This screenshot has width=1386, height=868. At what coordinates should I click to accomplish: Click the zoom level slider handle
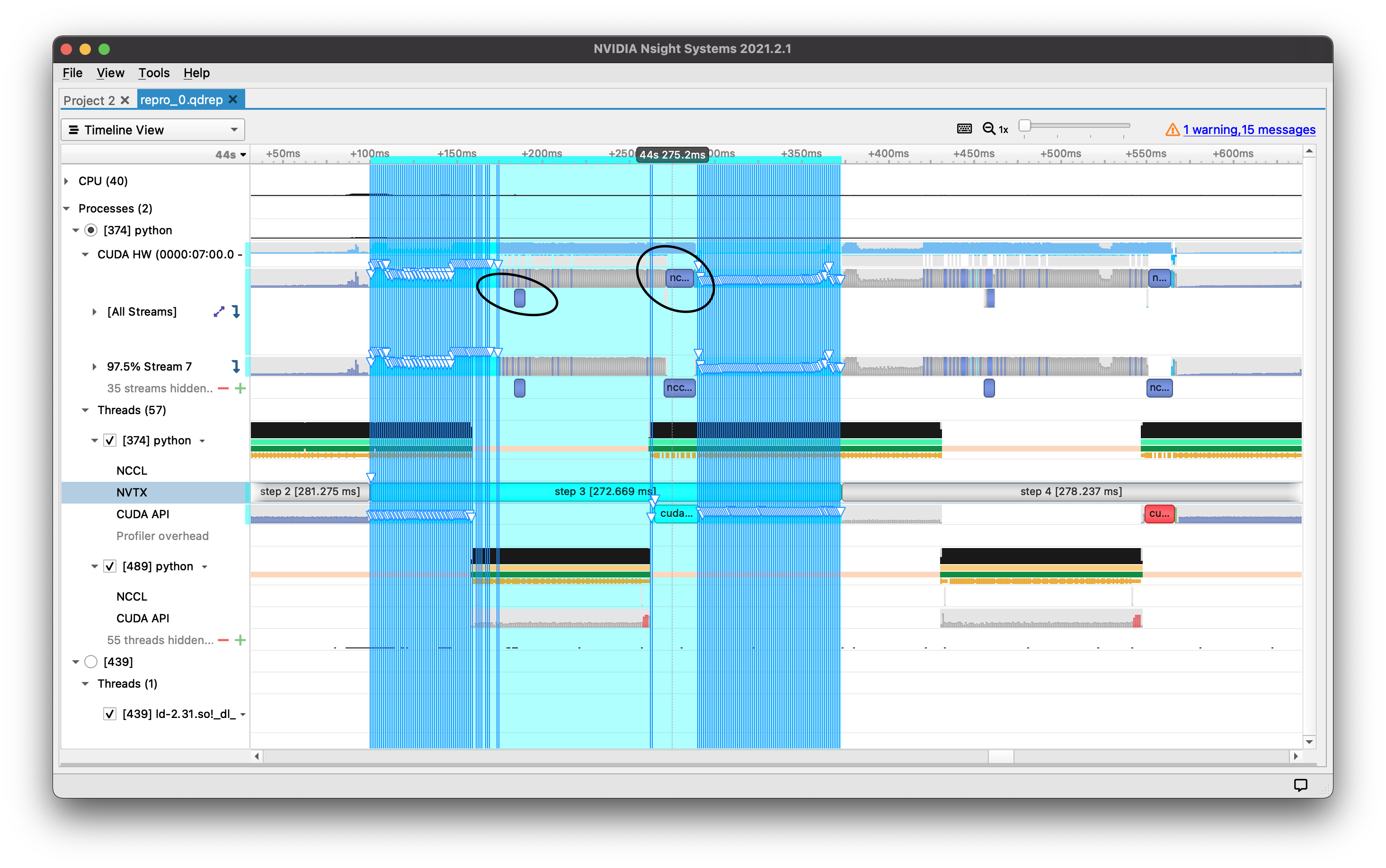(1024, 125)
